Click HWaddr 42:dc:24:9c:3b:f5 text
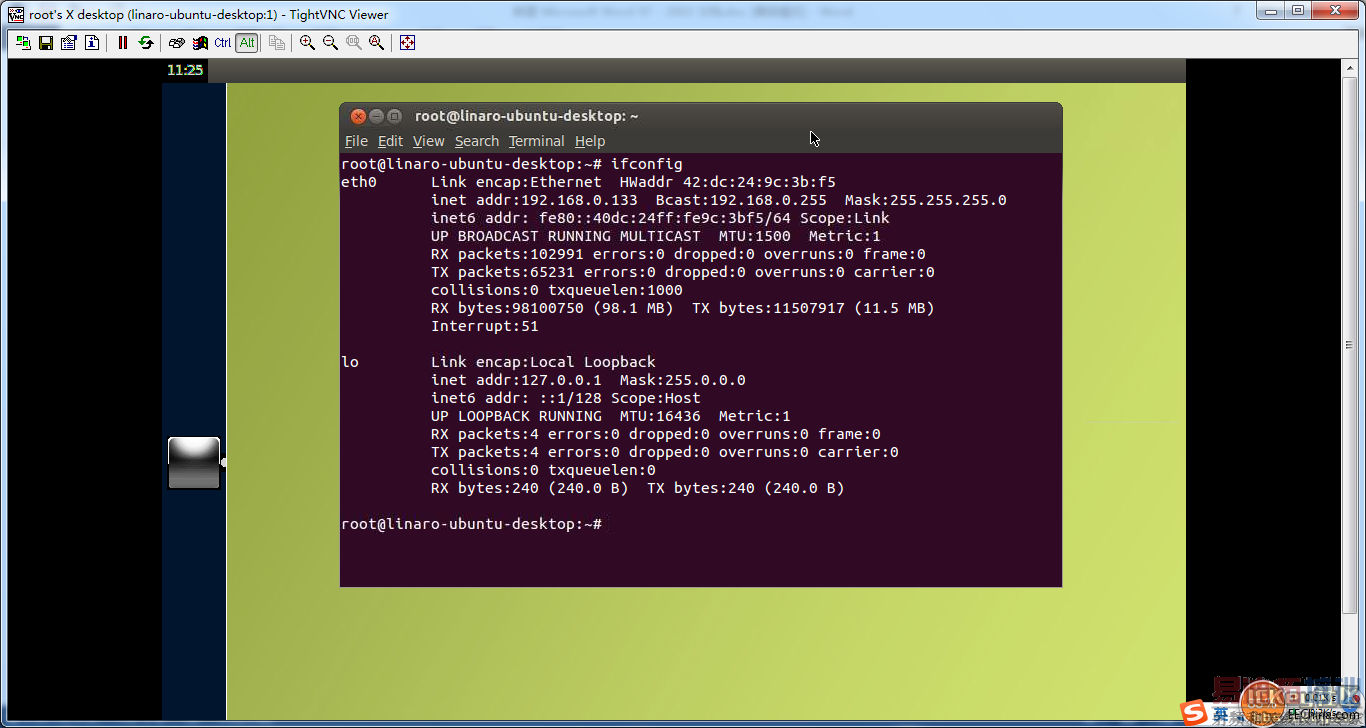The height and width of the screenshot is (728, 1366). (728, 182)
